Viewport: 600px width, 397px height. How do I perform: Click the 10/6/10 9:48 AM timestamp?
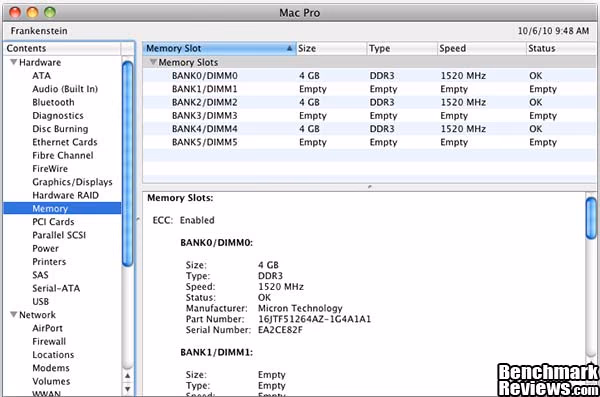click(x=553, y=31)
